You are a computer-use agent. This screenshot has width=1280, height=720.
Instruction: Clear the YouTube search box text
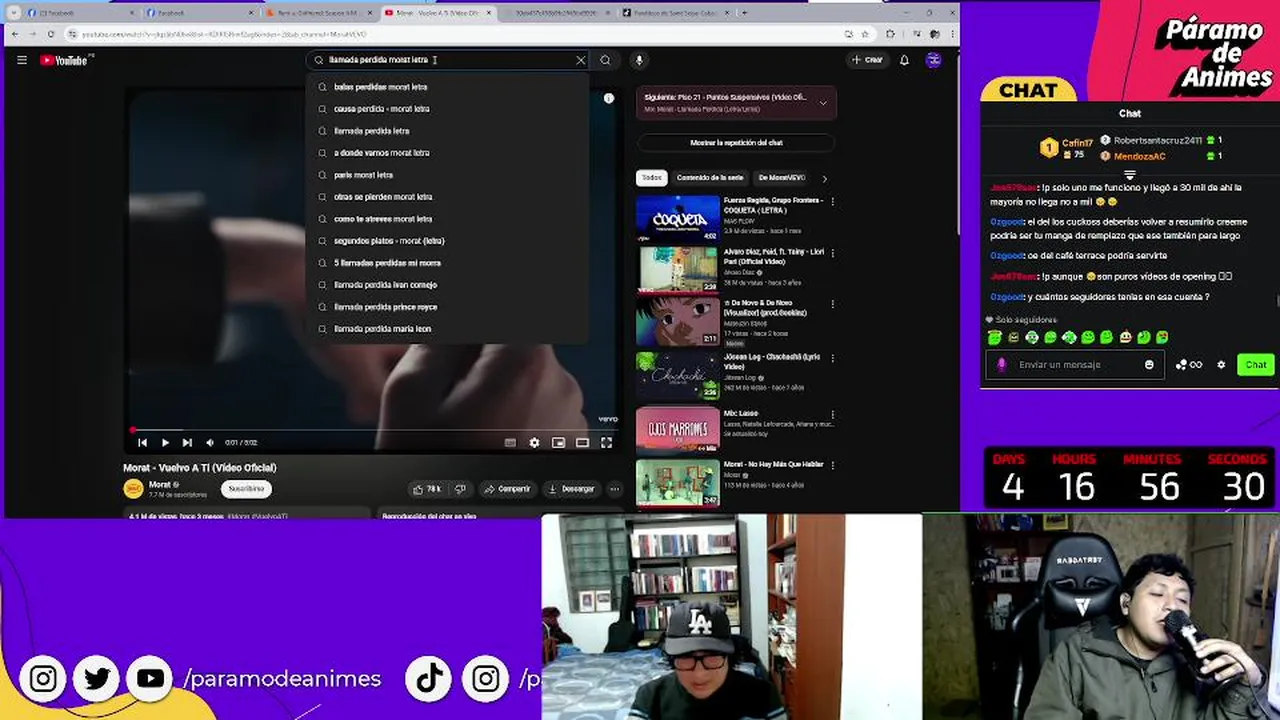pos(580,60)
